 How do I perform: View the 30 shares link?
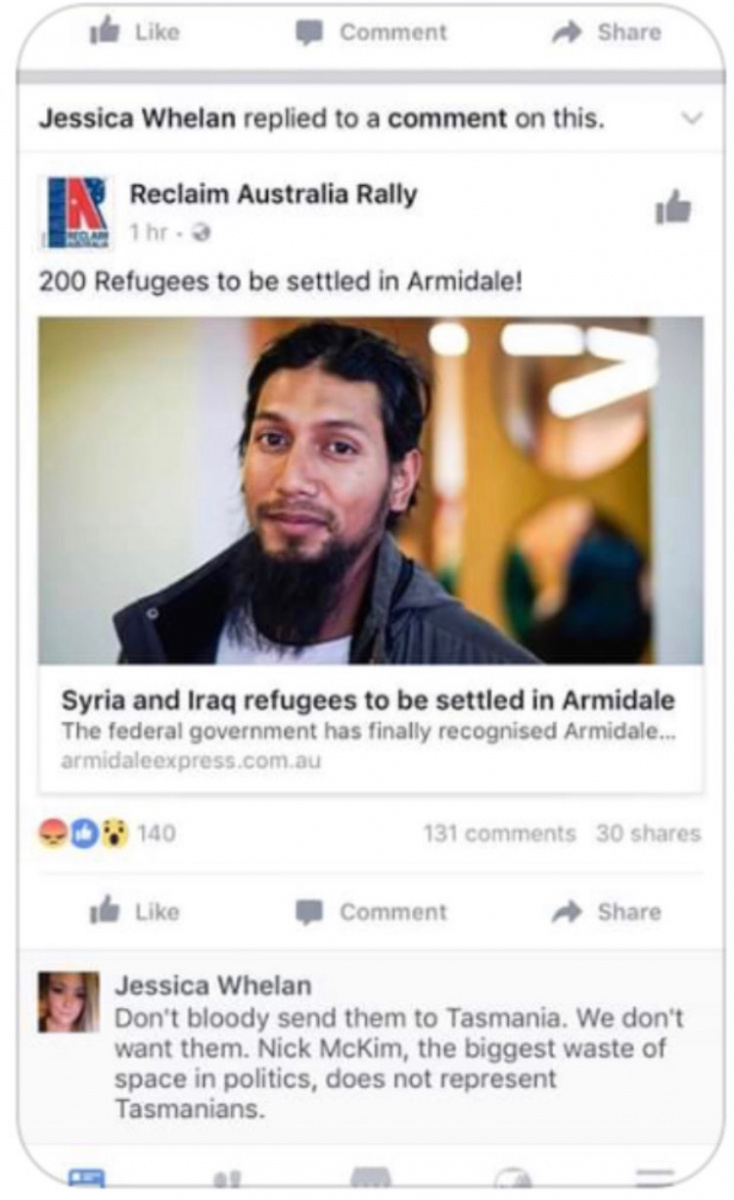pos(648,833)
